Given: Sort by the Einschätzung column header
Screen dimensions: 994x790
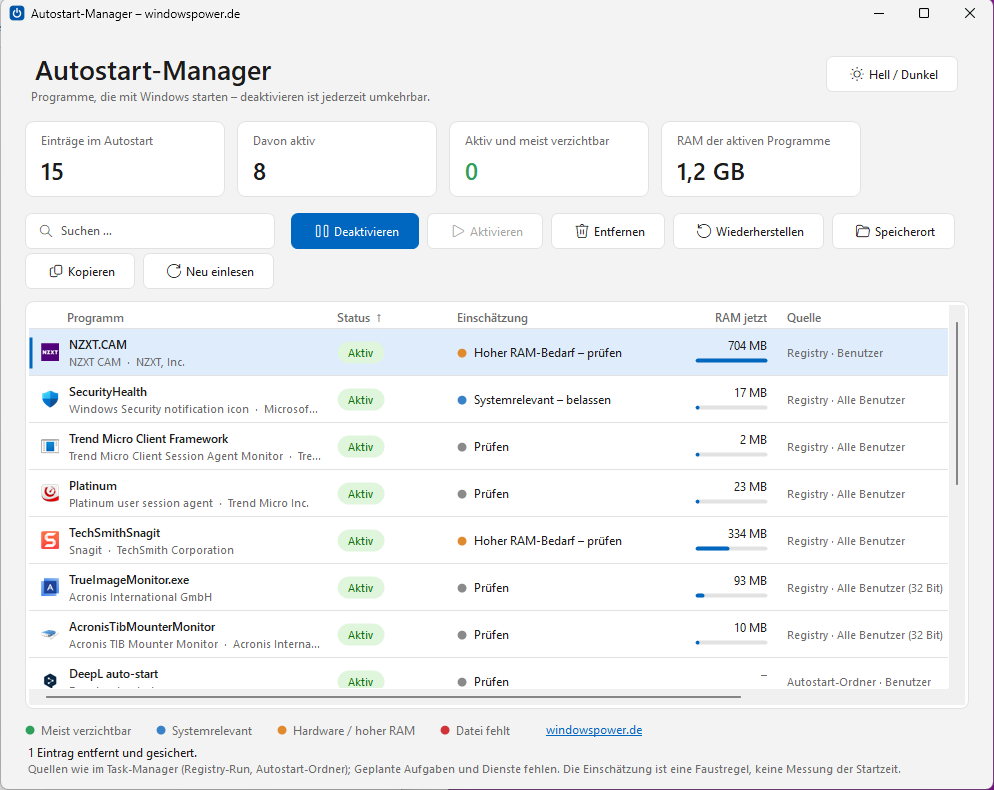Looking at the screenshot, I should click(x=492, y=318).
